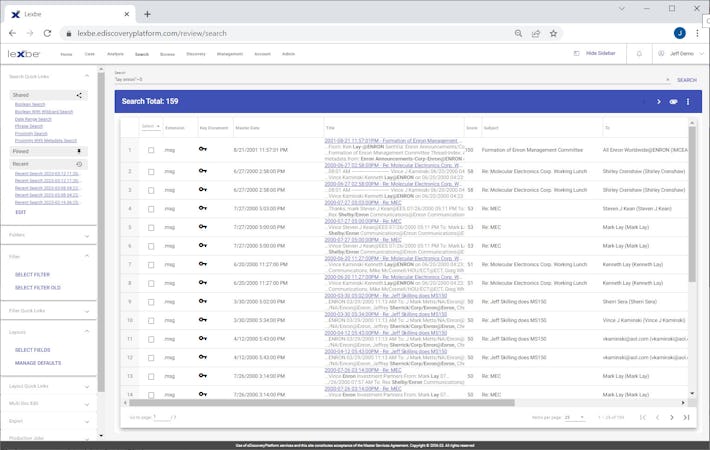Click the history icon beside Recent
Image resolution: width=710 pixels, height=450 pixels.
coord(79,164)
